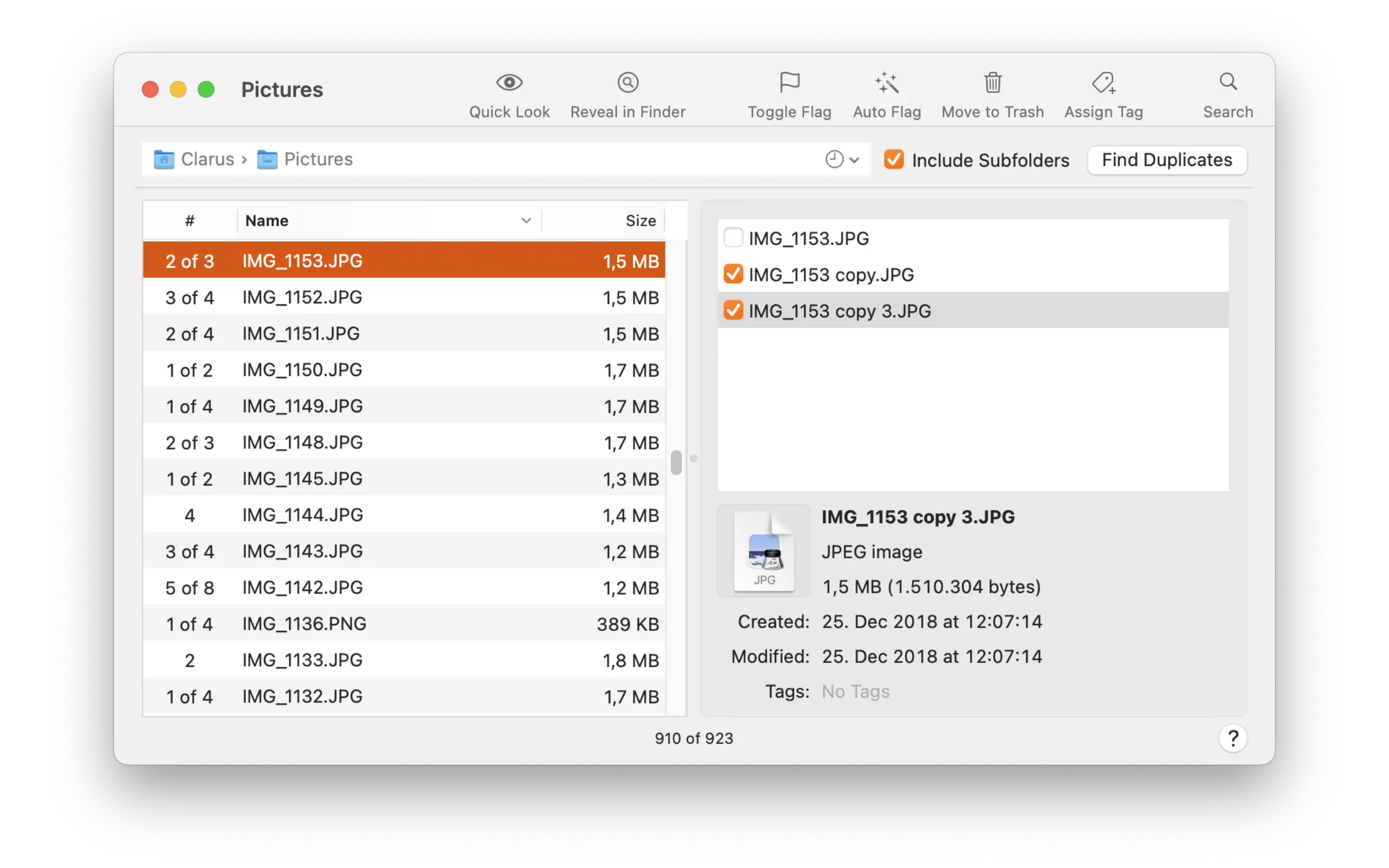
Task: Click the JPG preview thumbnail
Action: click(763, 550)
